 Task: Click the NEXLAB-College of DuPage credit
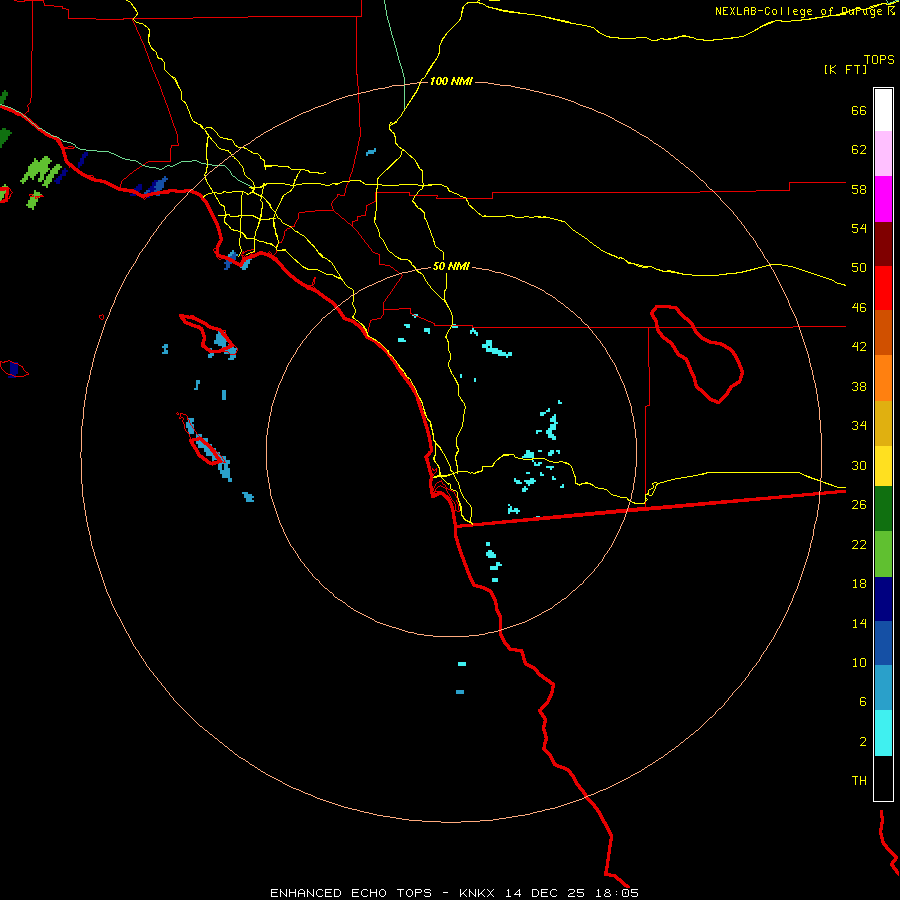click(x=801, y=11)
